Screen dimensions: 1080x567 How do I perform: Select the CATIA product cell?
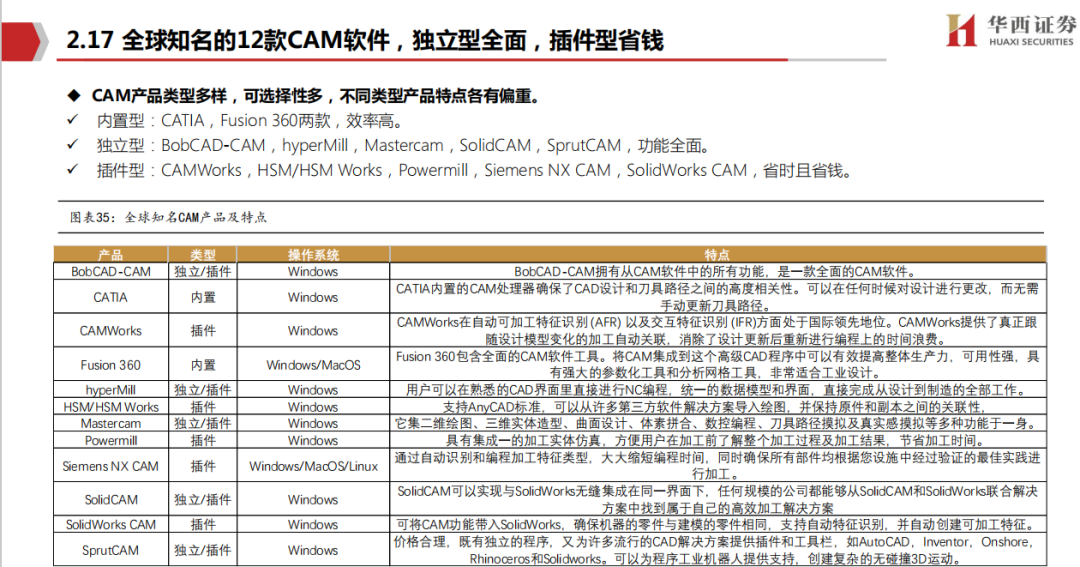[111, 297]
